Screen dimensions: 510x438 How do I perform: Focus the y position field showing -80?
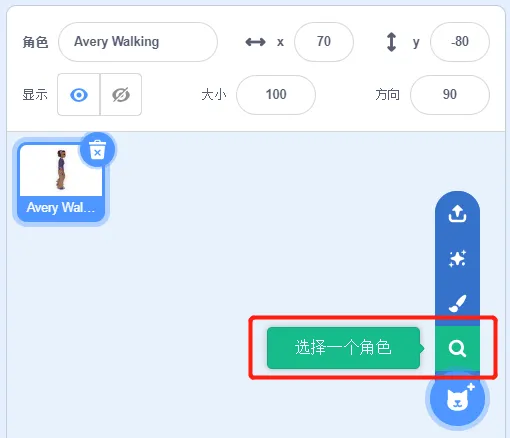(460, 42)
